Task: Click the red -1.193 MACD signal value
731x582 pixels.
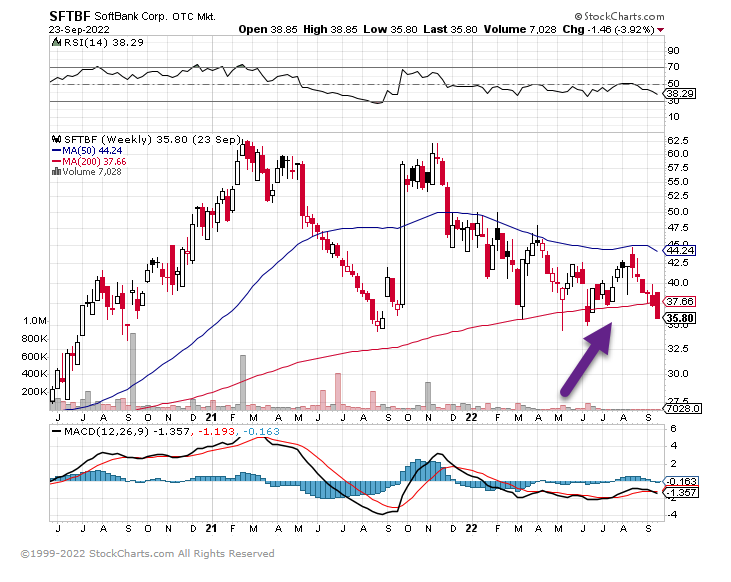Action: 216,432
